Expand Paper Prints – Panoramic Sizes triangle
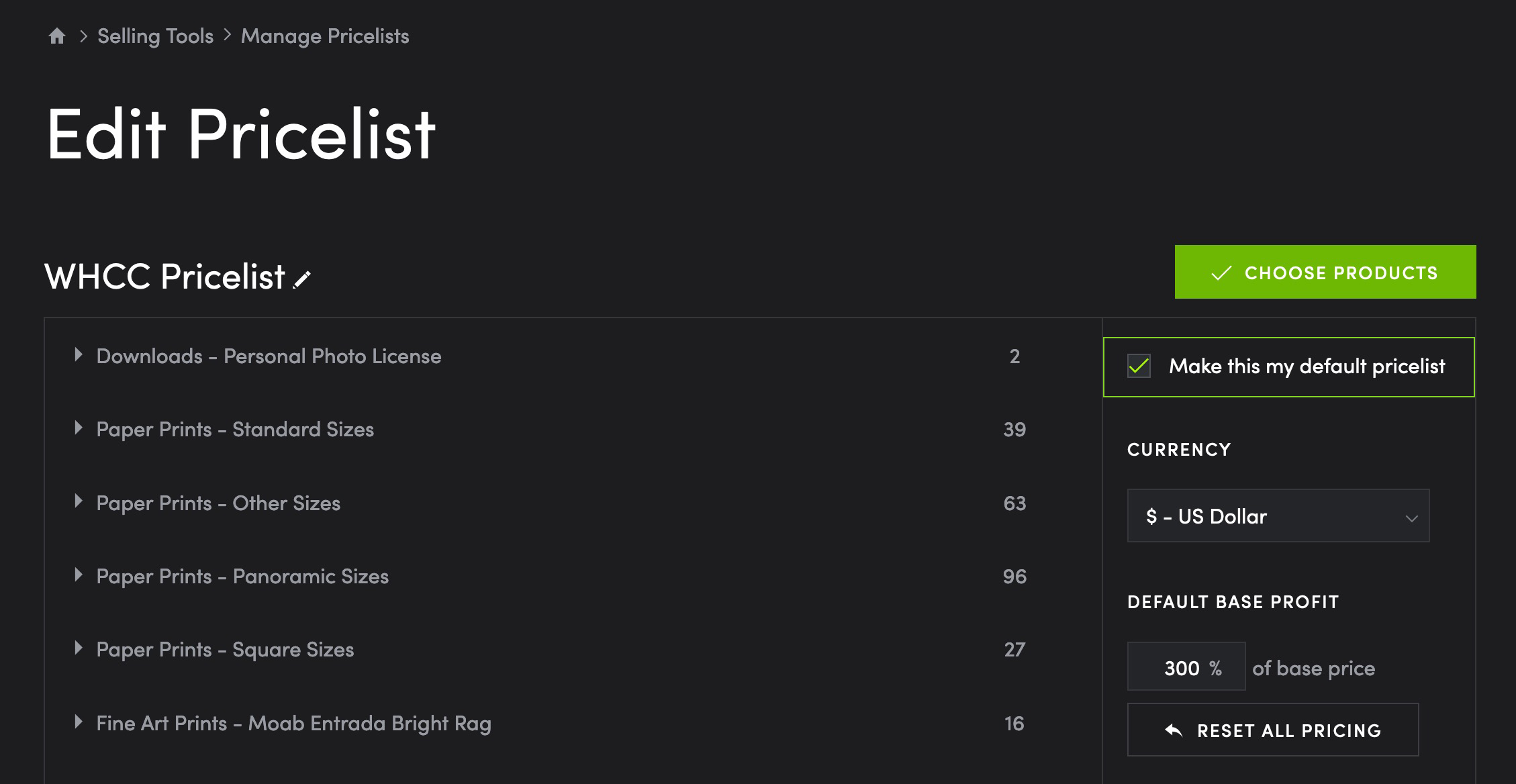Image resolution: width=1516 pixels, height=784 pixels. click(79, 575)
